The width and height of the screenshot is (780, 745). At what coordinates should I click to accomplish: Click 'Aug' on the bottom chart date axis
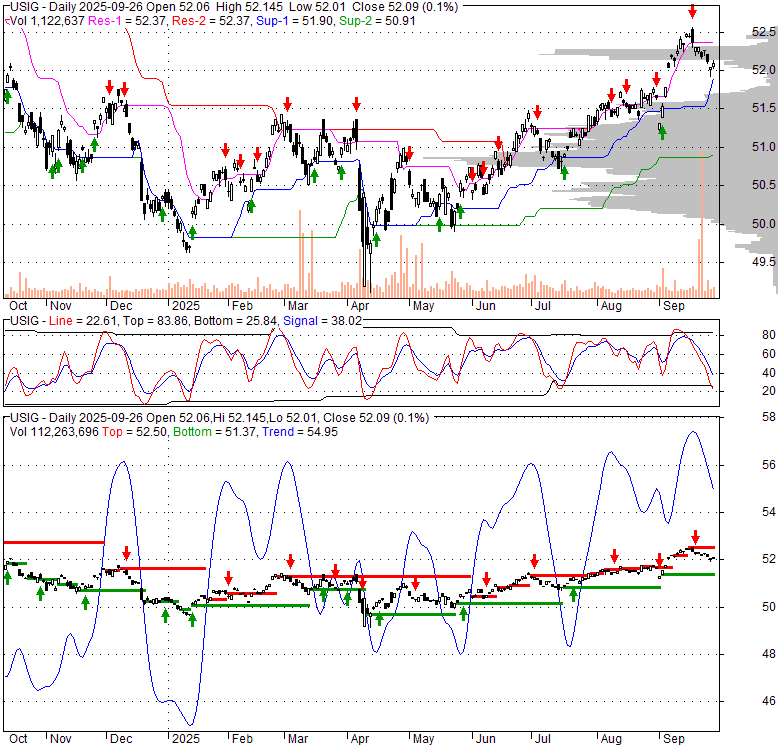tap(611, 739)
